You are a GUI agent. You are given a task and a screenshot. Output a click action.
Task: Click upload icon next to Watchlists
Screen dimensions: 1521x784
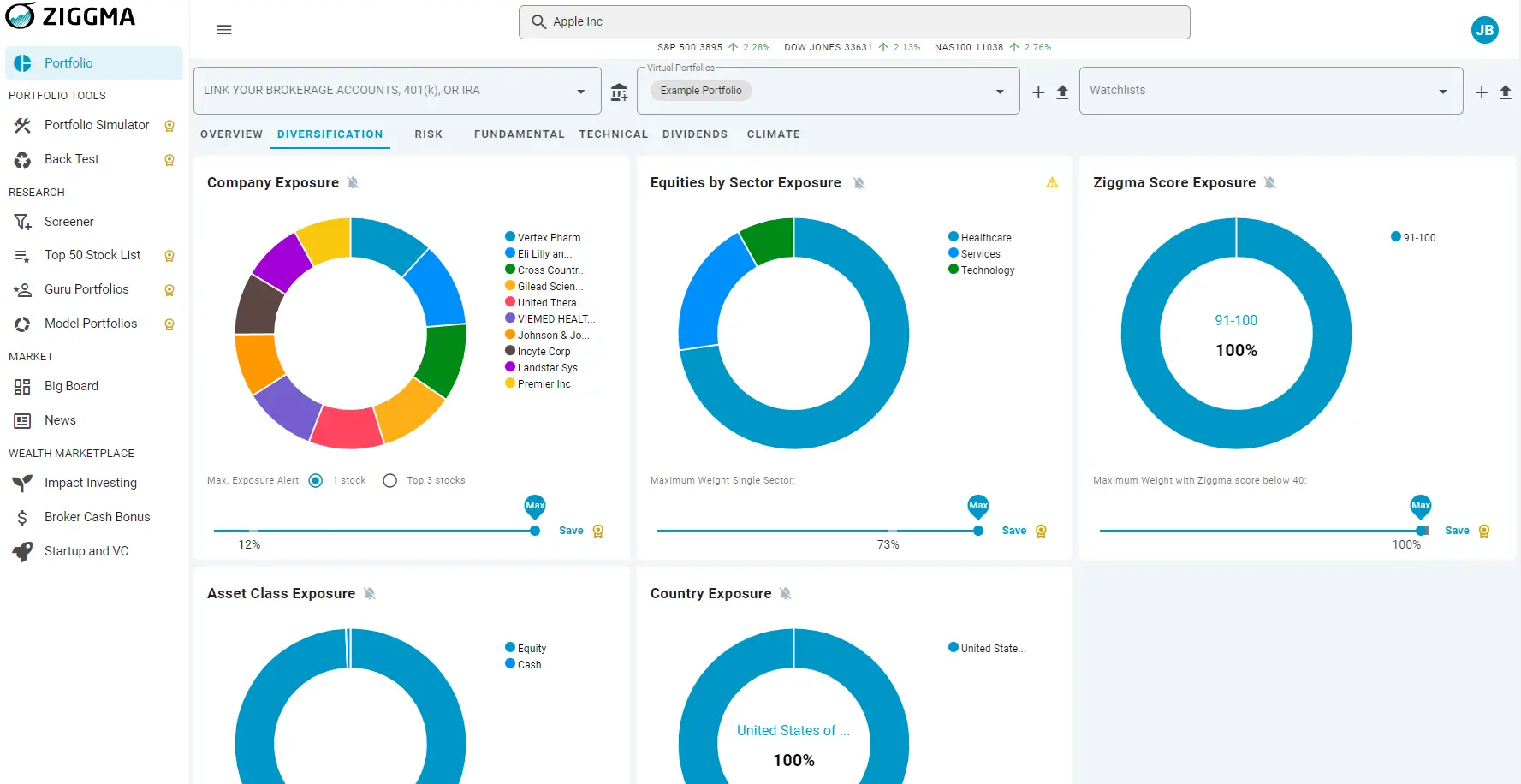tap(1506, 92)
